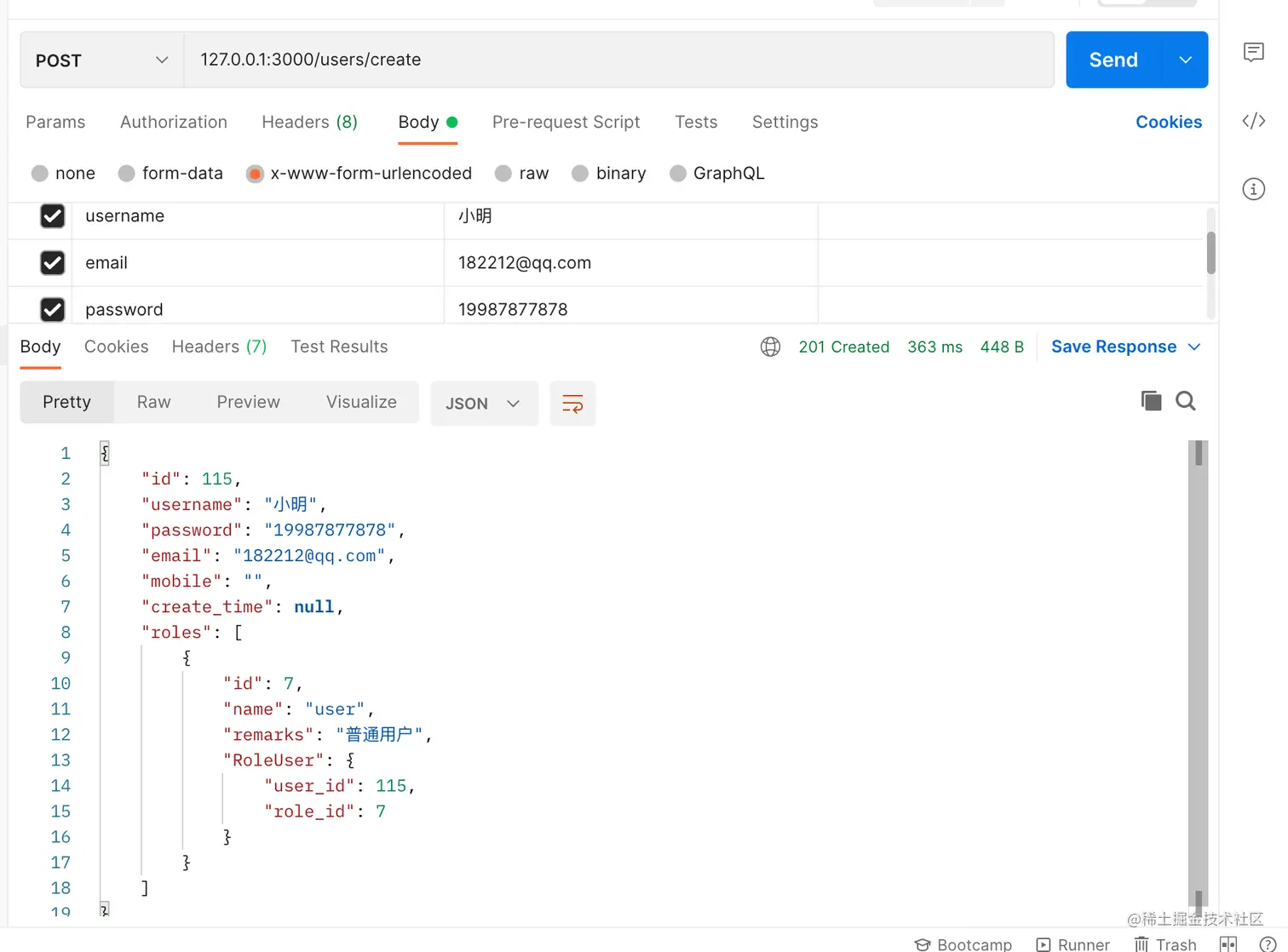Select the binary body type
This screenshot has height=952, width=1288.
[x=580, y=174]
